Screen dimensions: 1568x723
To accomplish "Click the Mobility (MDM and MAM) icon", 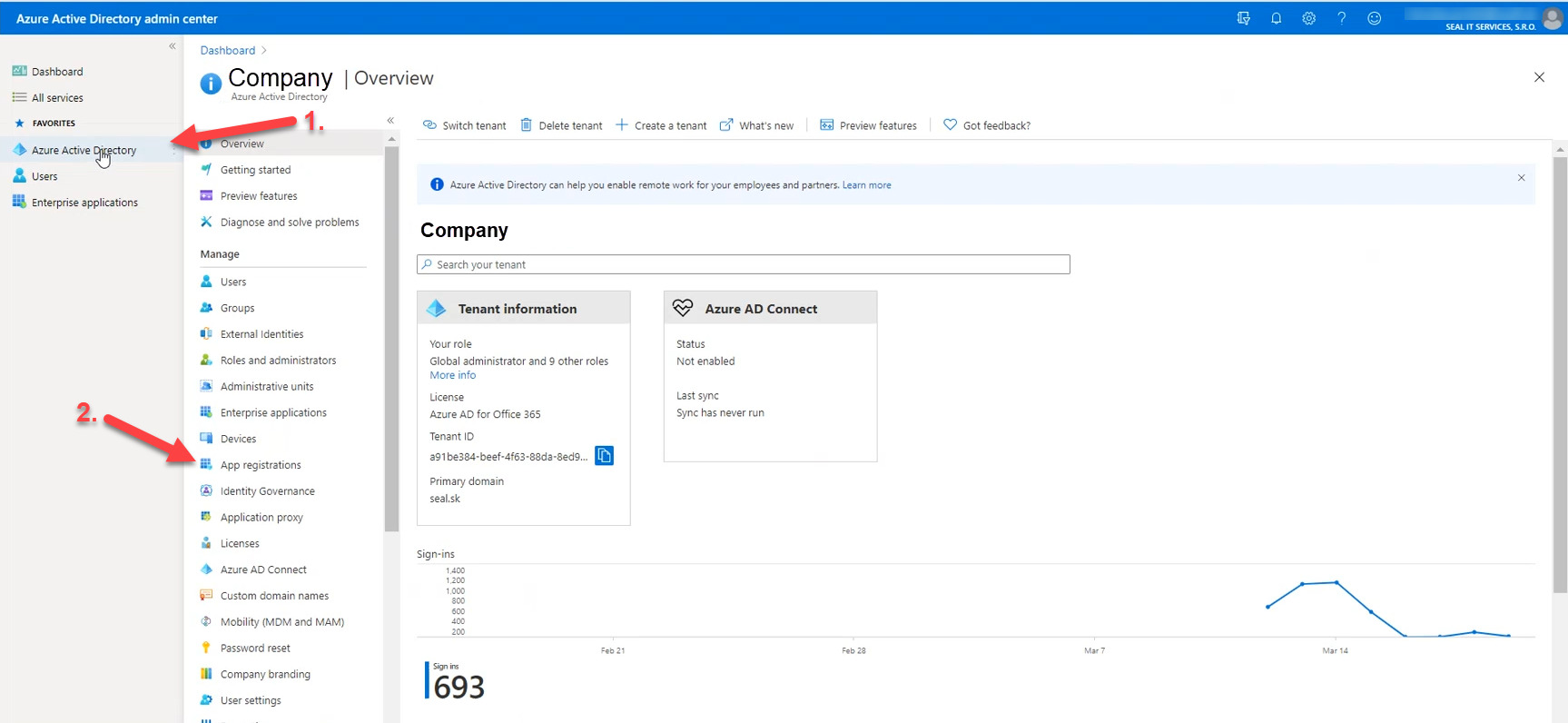I will 206,621.
